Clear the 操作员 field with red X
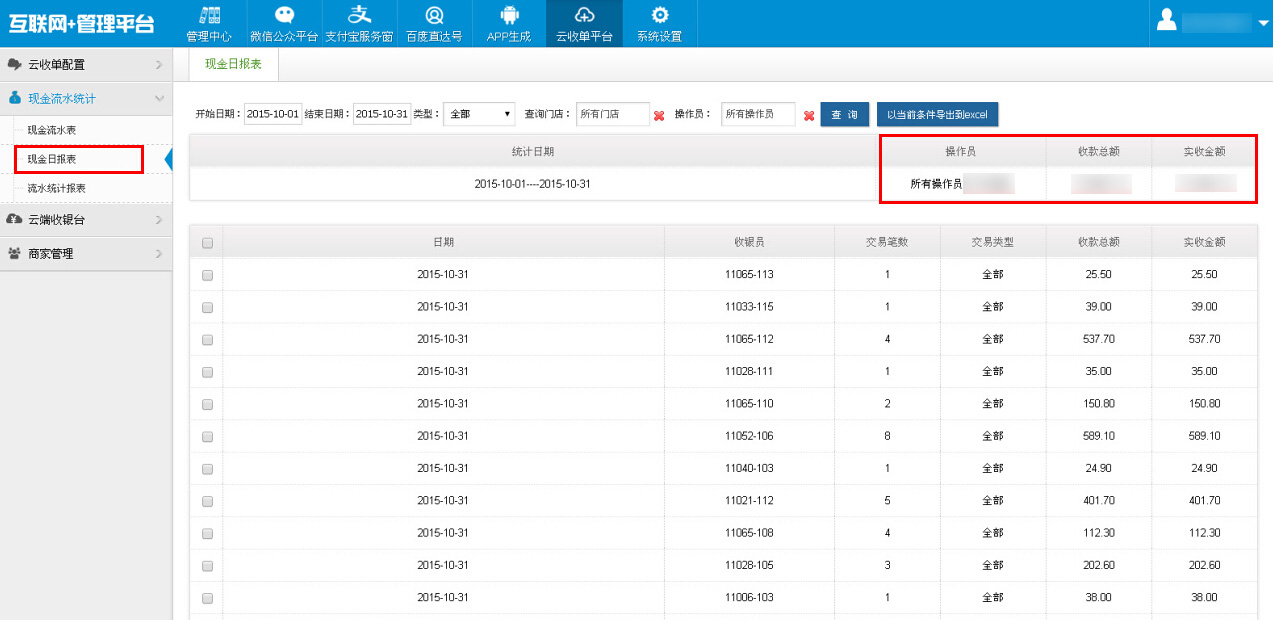 [809, 116]
